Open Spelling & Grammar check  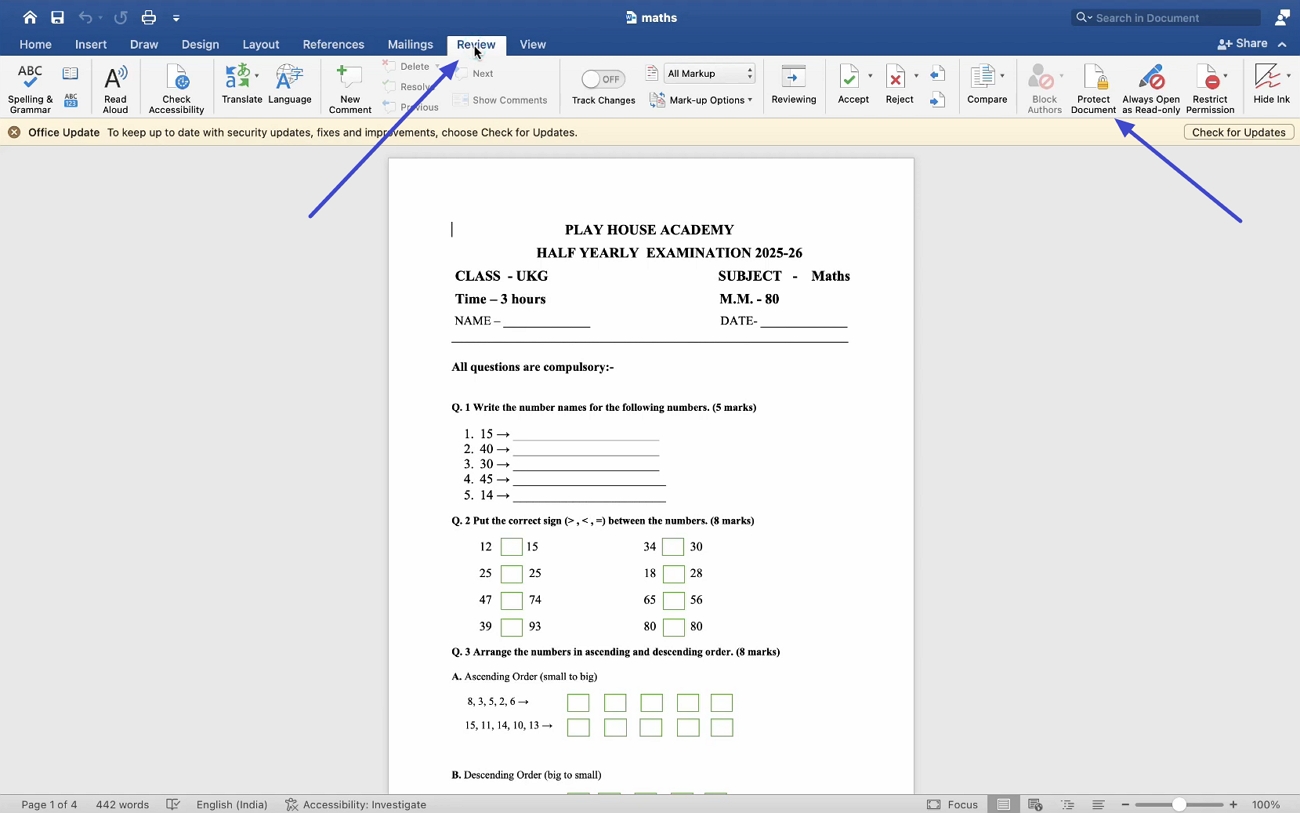(30, 88)
